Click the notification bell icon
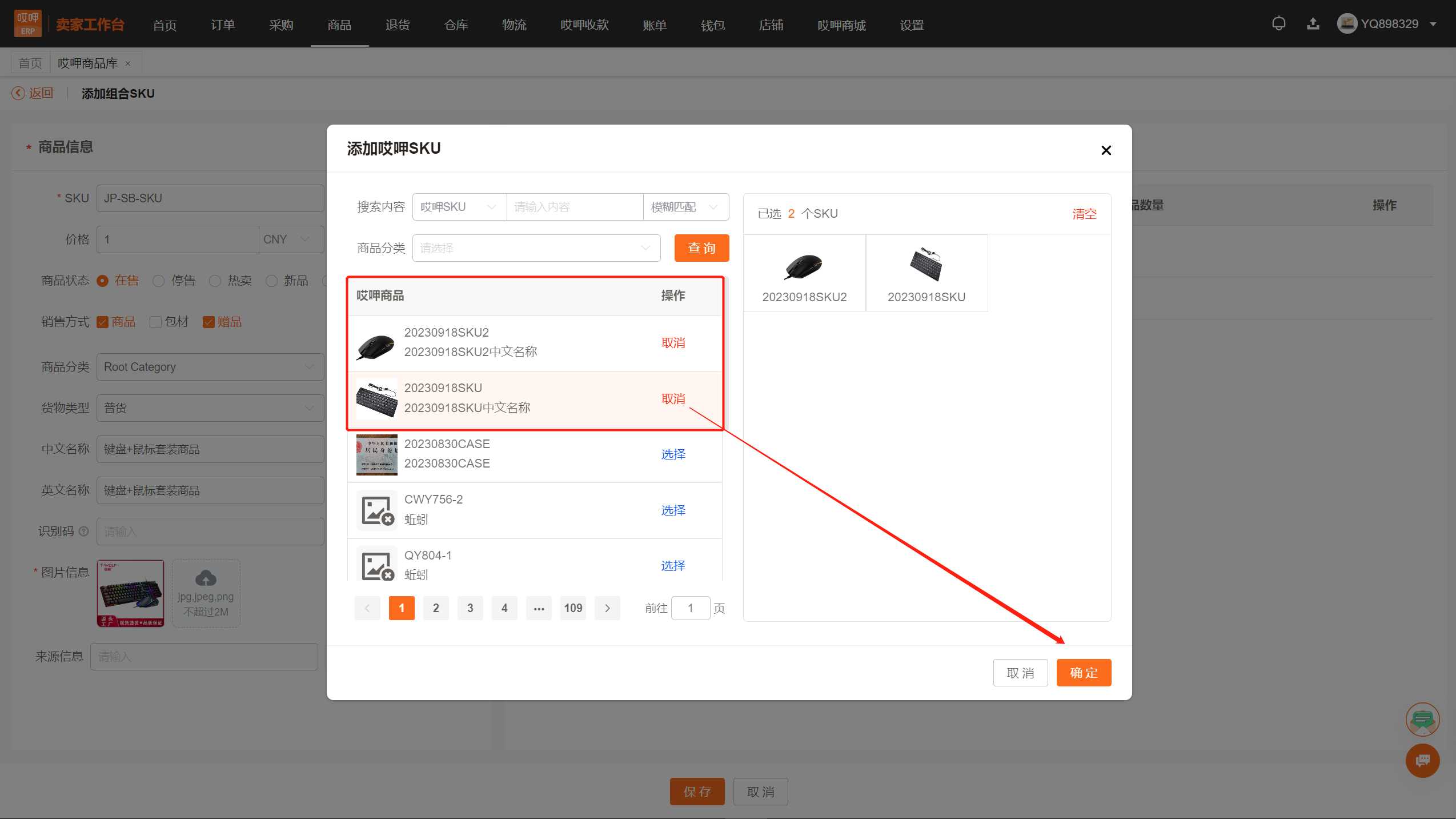 point(1278,24)
